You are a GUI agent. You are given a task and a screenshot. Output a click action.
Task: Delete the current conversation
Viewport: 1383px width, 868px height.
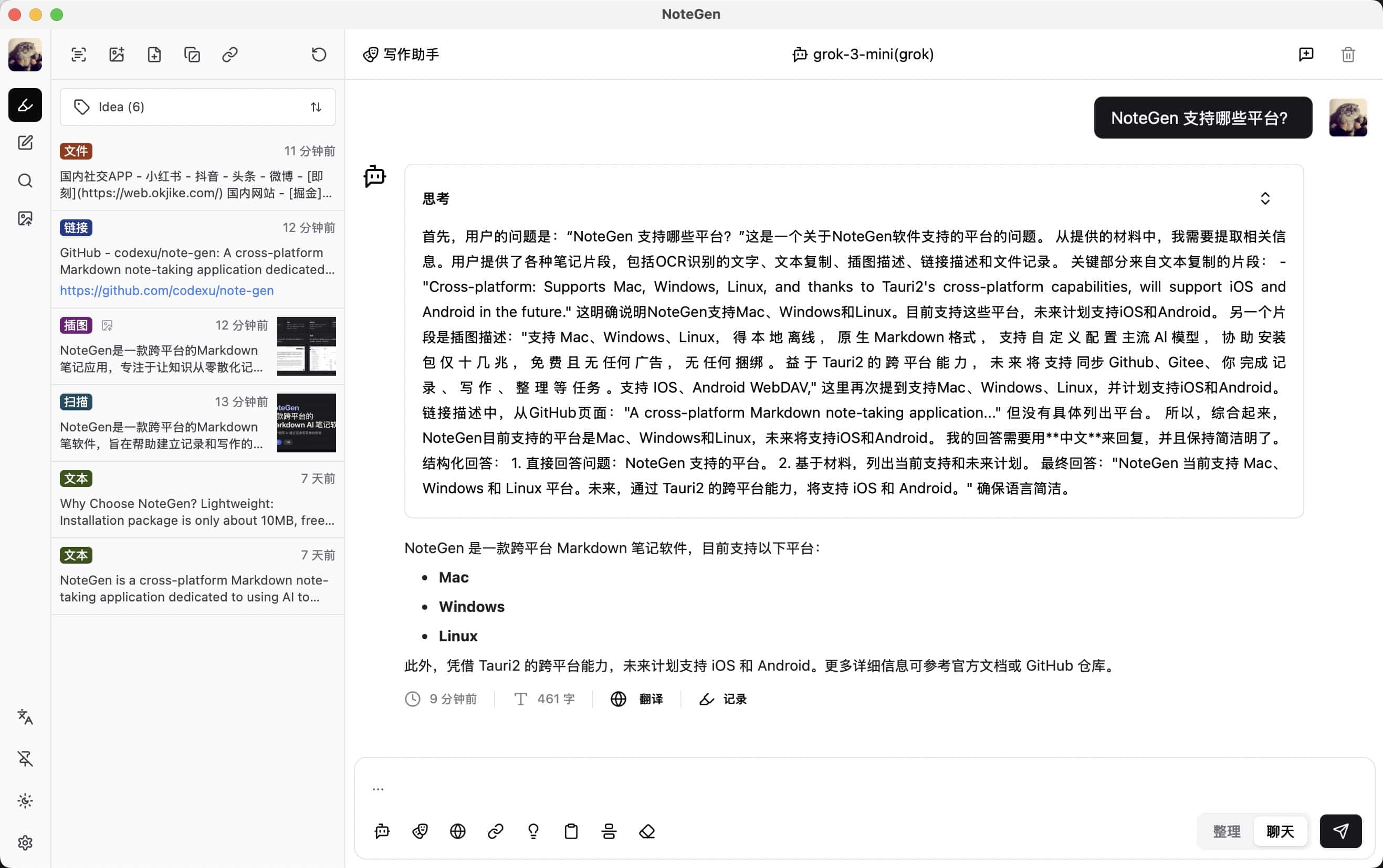1348,55
